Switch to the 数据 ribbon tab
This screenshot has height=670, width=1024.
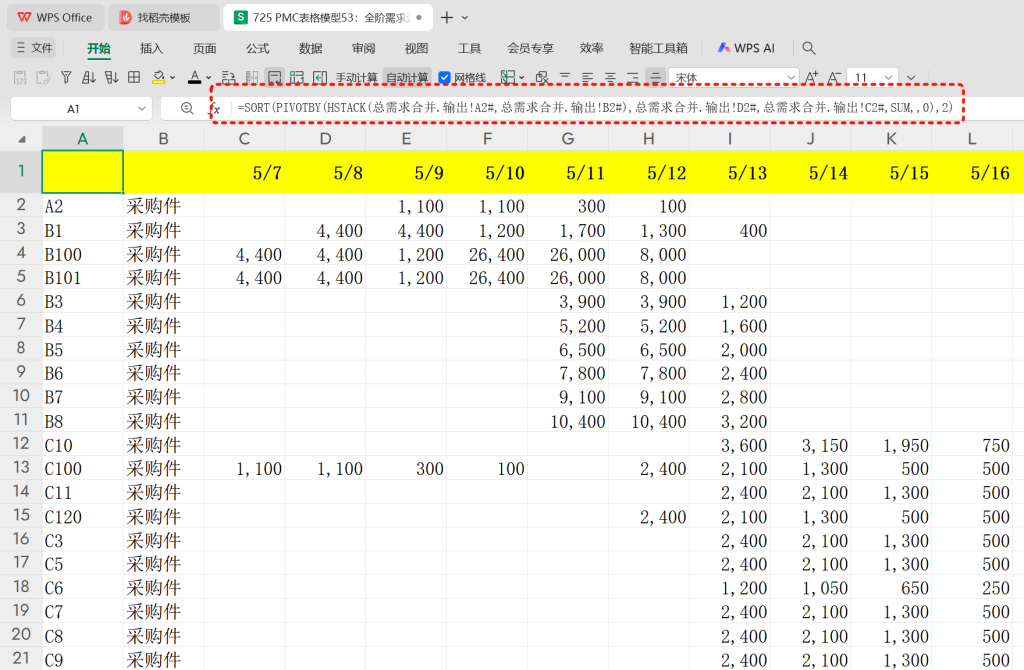click(310, 48)
